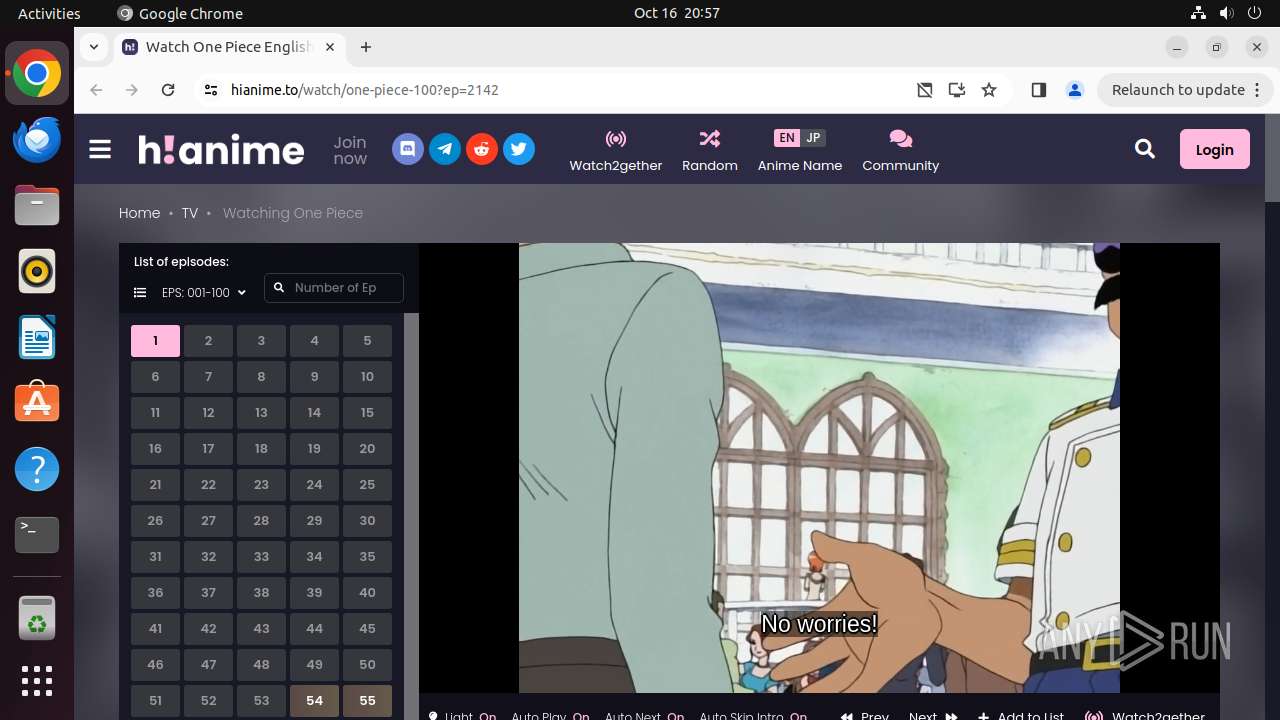The image size is (1280, 720).
Task: Go to TV breadcrumb
Action: point(190,213)
